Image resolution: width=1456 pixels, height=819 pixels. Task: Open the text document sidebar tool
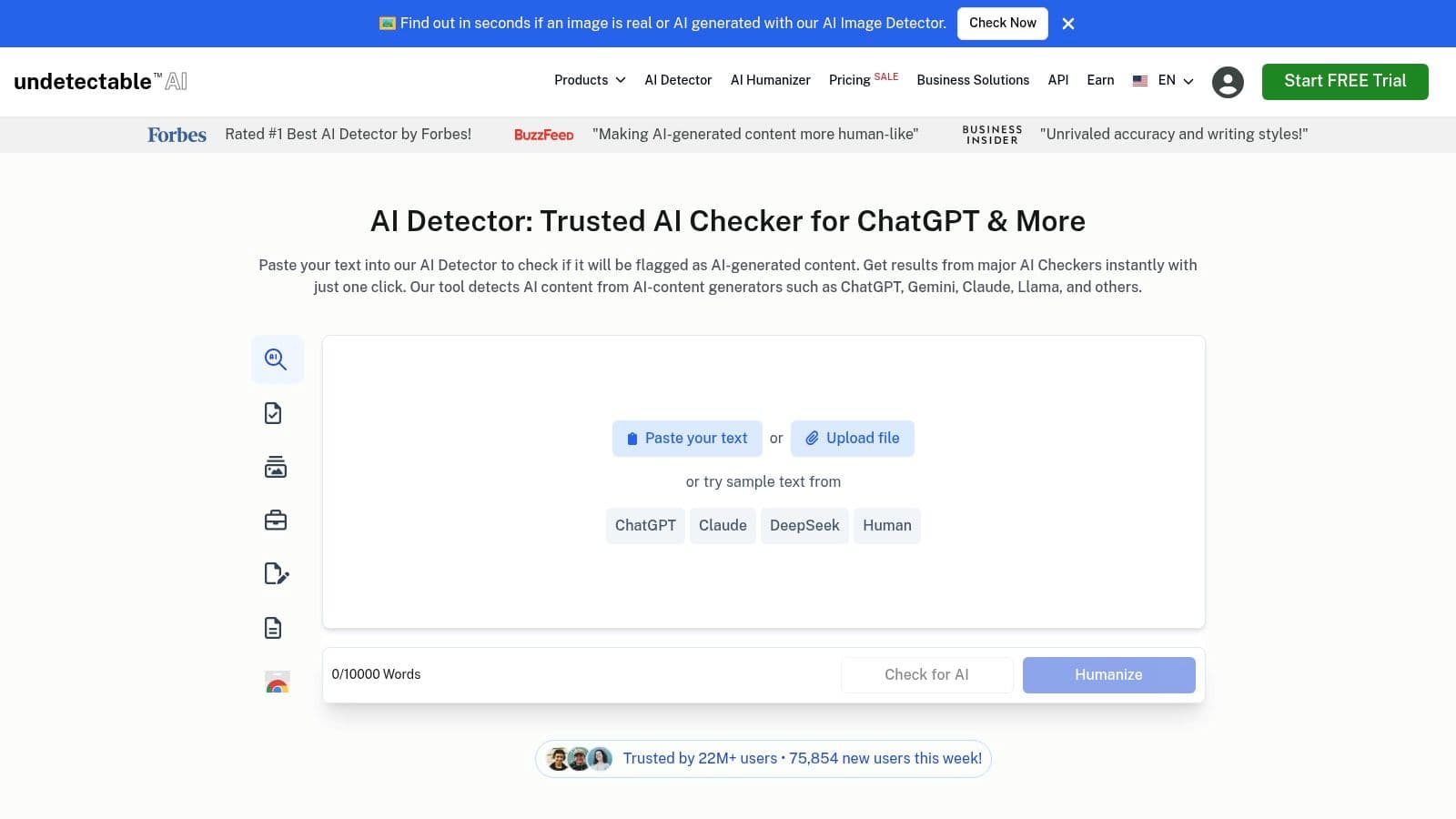[x=273, y=628]
